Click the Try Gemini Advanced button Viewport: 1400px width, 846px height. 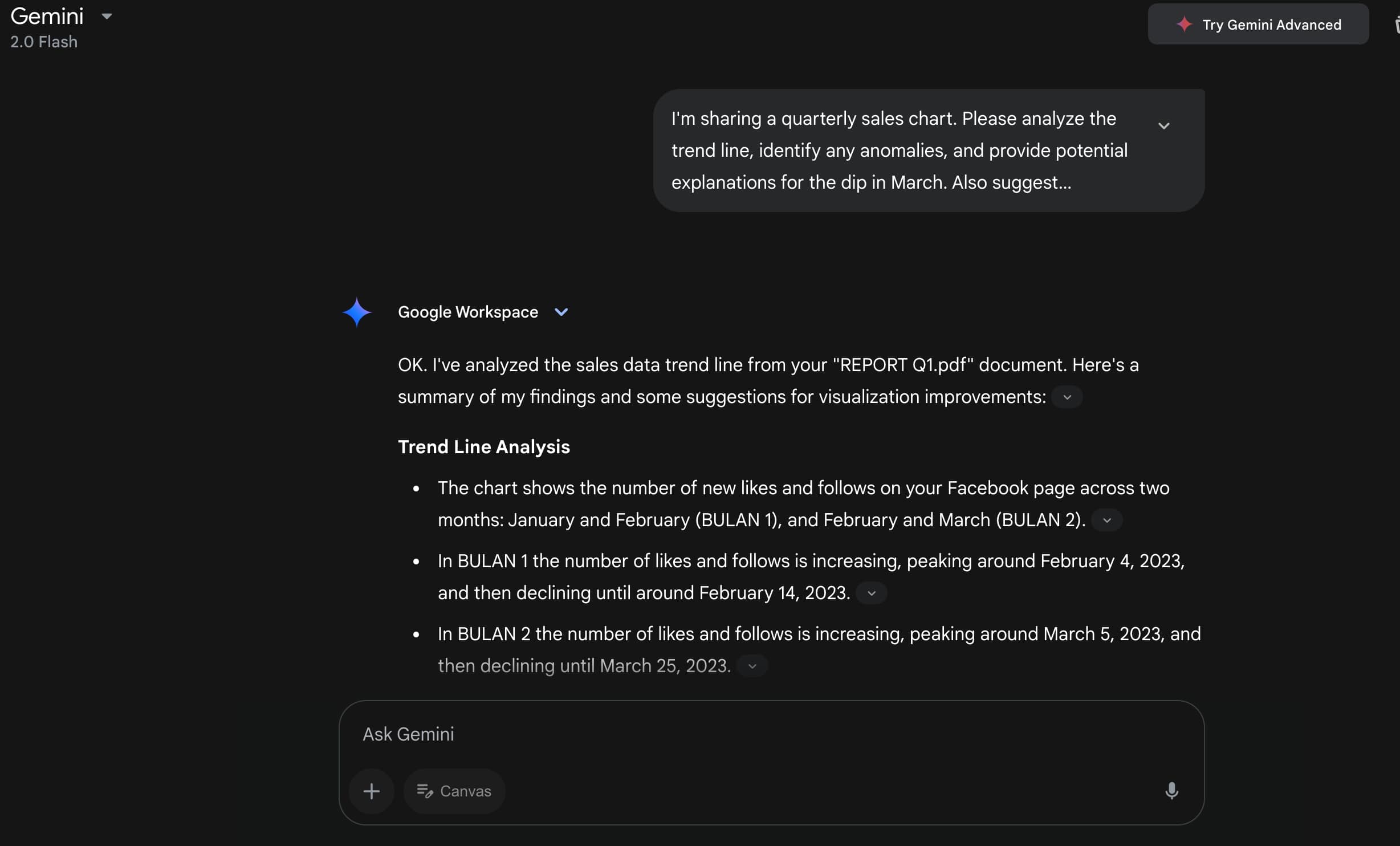click(x=1258, y=25)
